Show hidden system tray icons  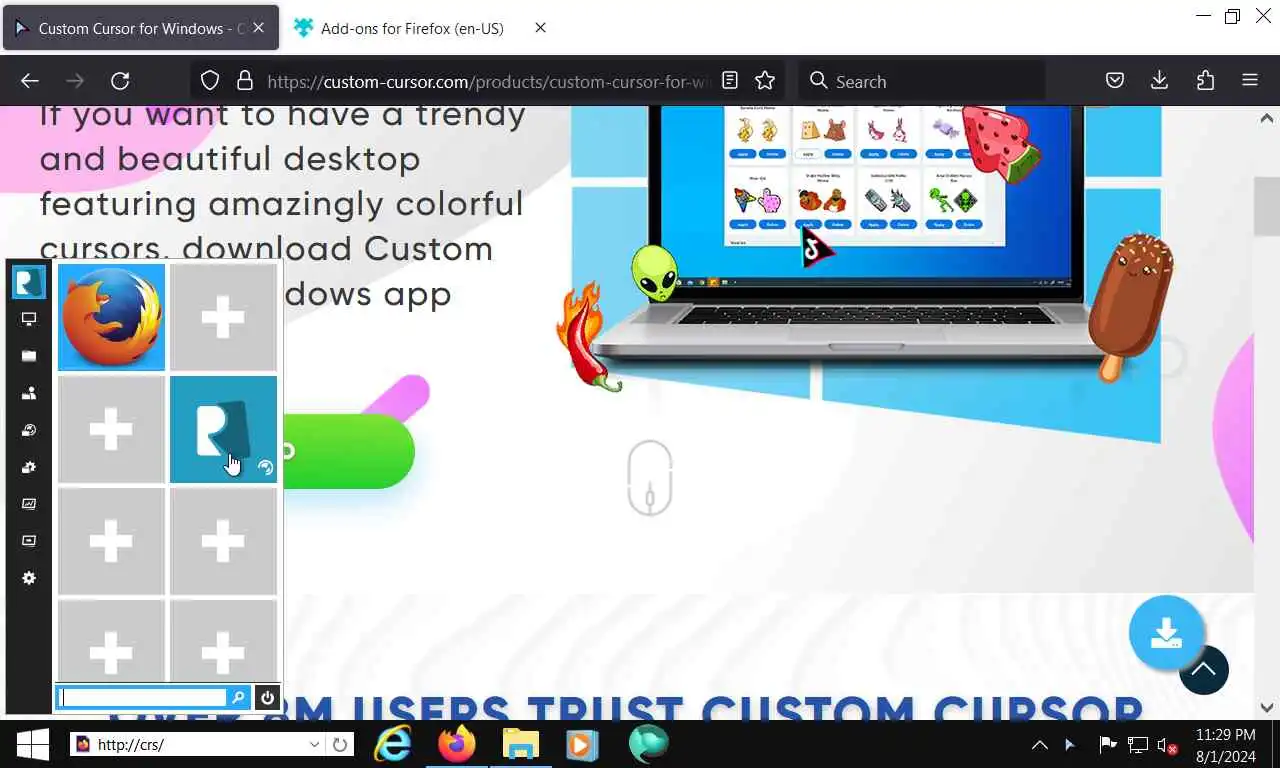[1040, 744]
